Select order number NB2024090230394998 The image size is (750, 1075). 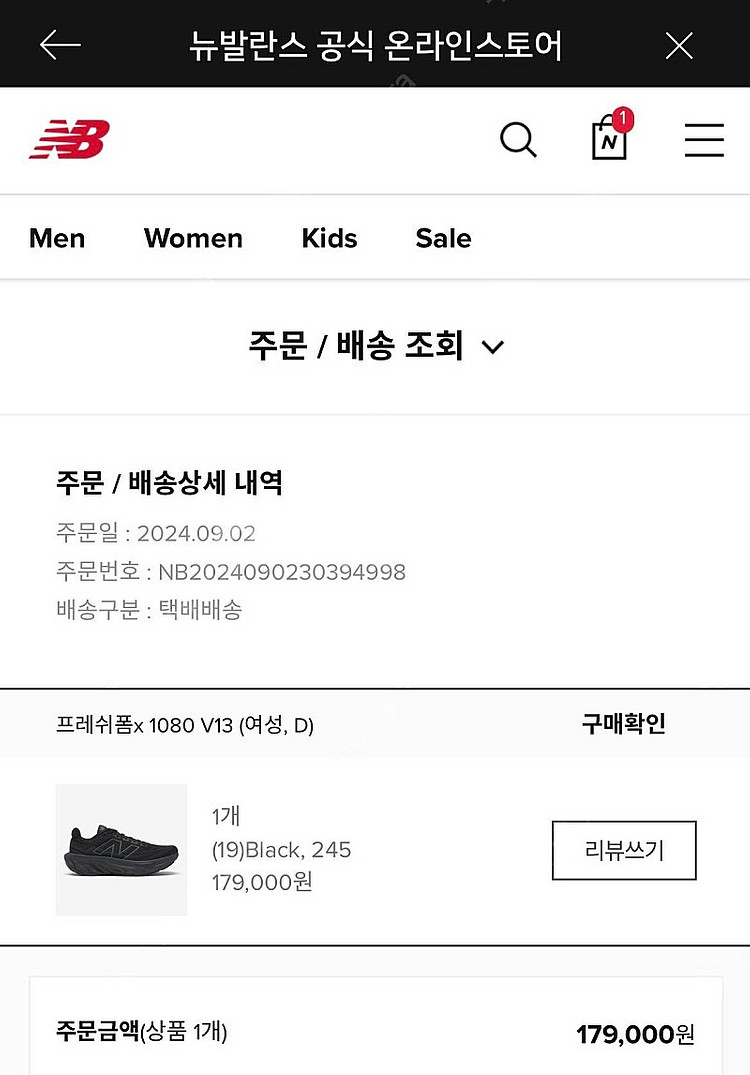(281, 572)
